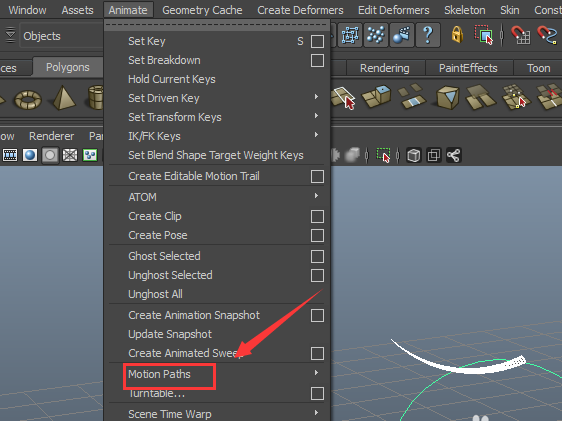Image resolution: width=562 pixels, height=421 pixels.
Task: Choose Set Blend Shape Target Weight Keys
Action: pyautogui.click(x=216, y=155)
